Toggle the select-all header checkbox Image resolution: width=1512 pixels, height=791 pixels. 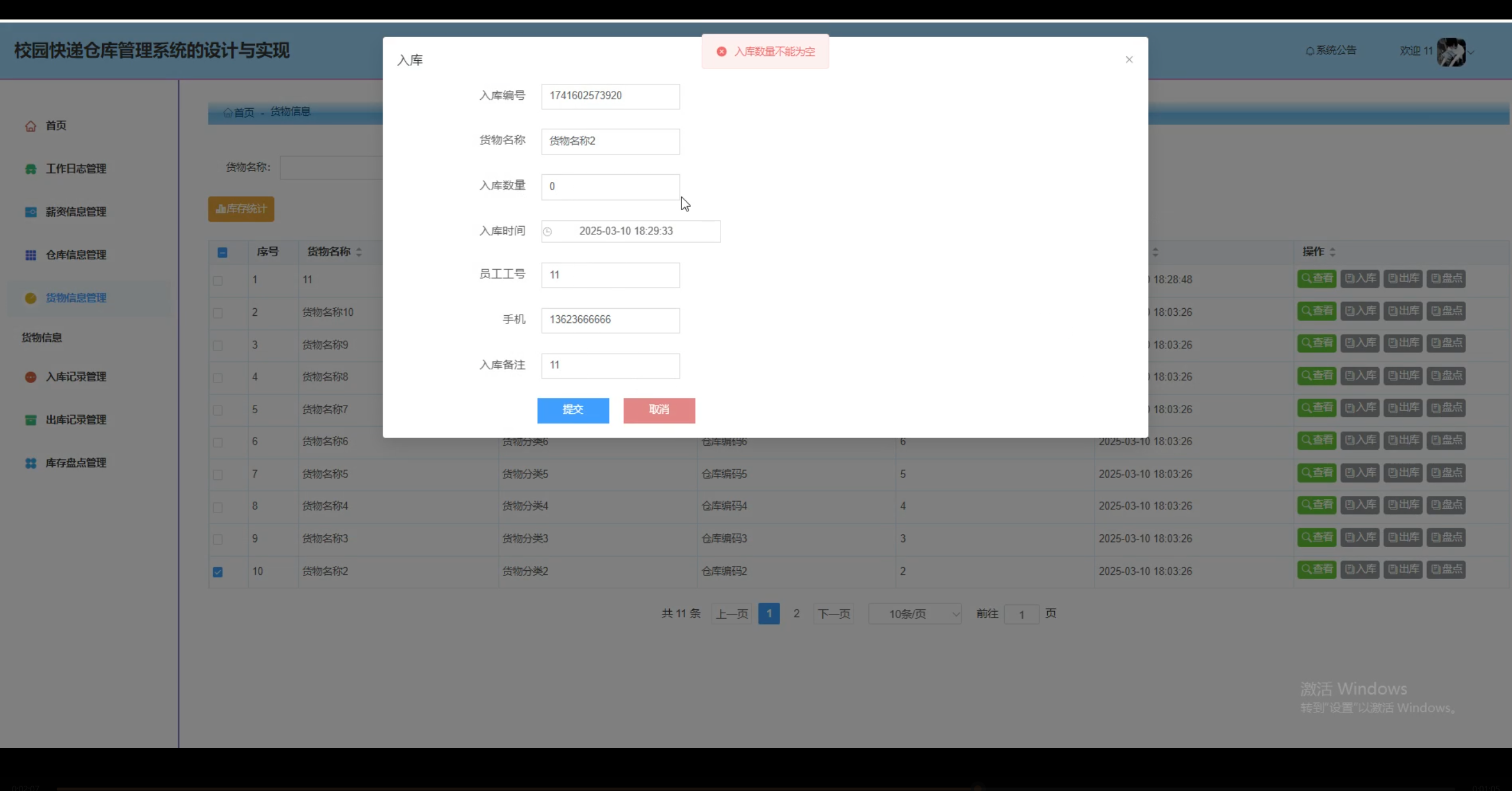click(223, 253)
